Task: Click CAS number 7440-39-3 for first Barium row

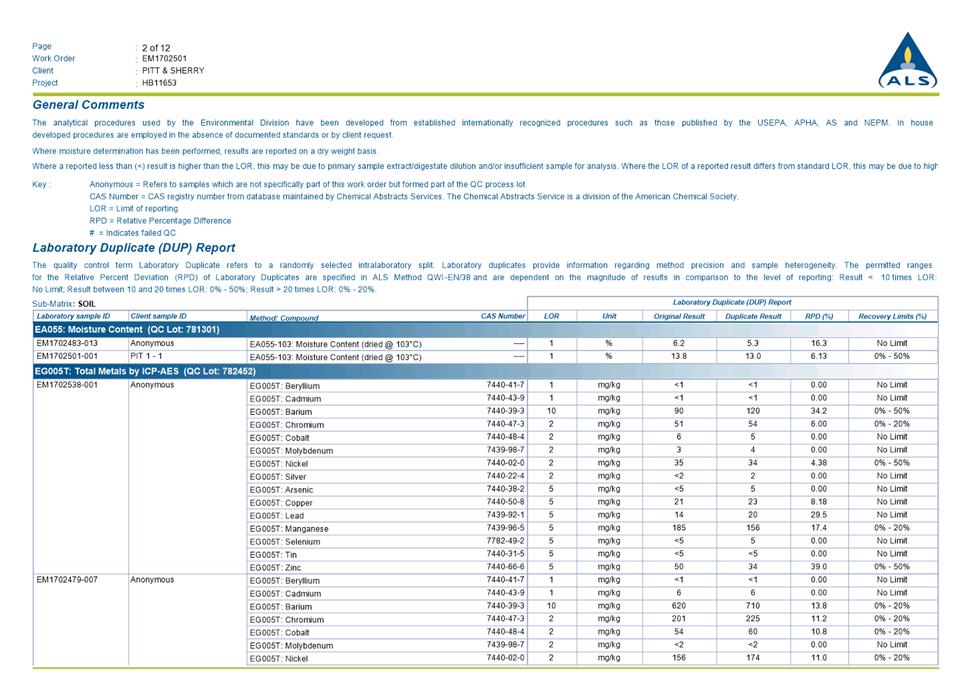Action: 505,411
